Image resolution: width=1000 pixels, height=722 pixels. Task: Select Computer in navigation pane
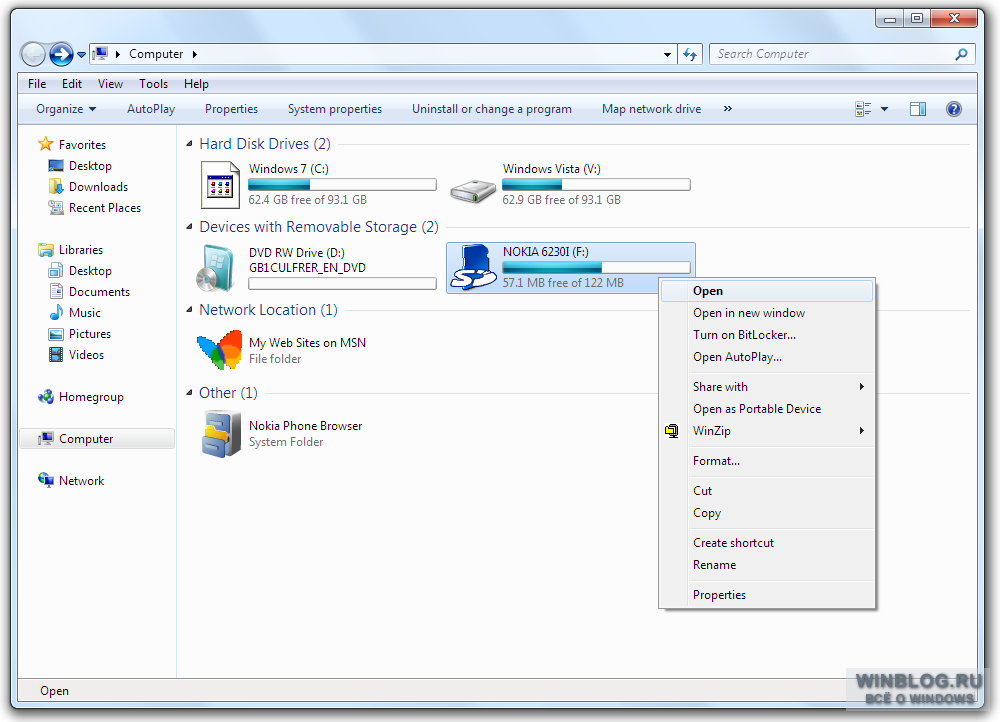(97, 439)
